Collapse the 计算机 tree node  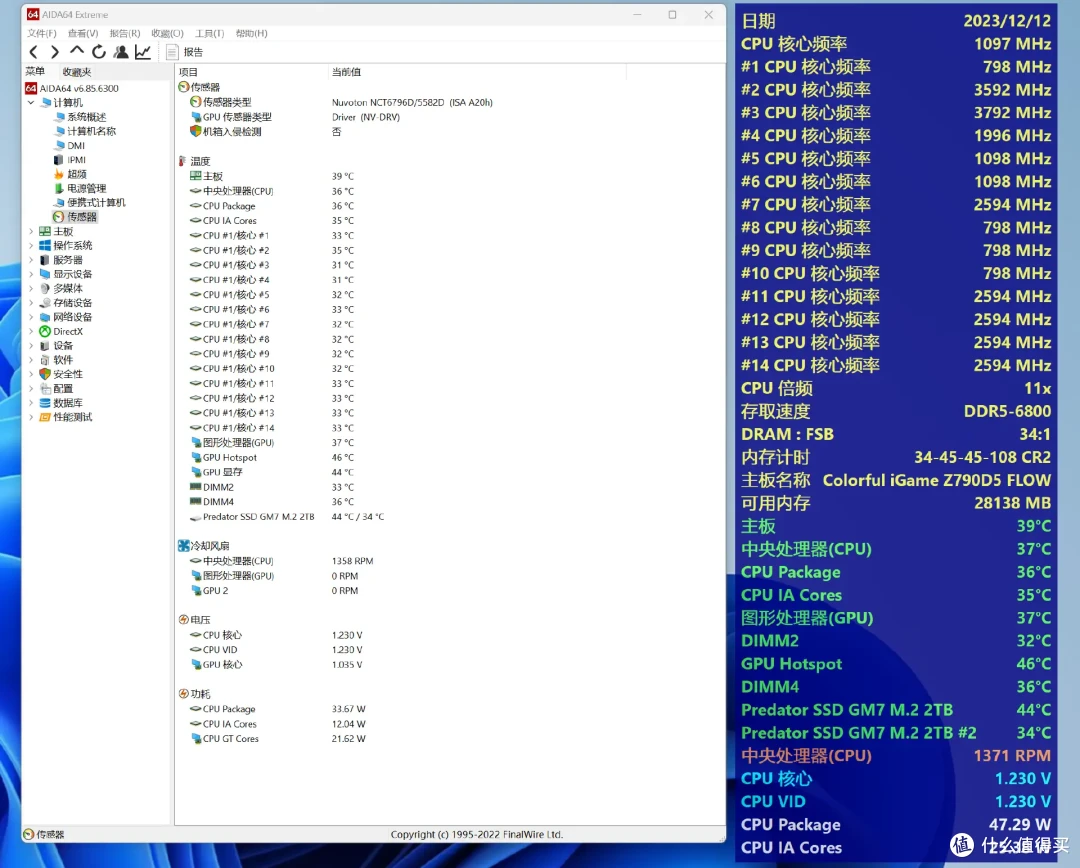tap(31, 103)
